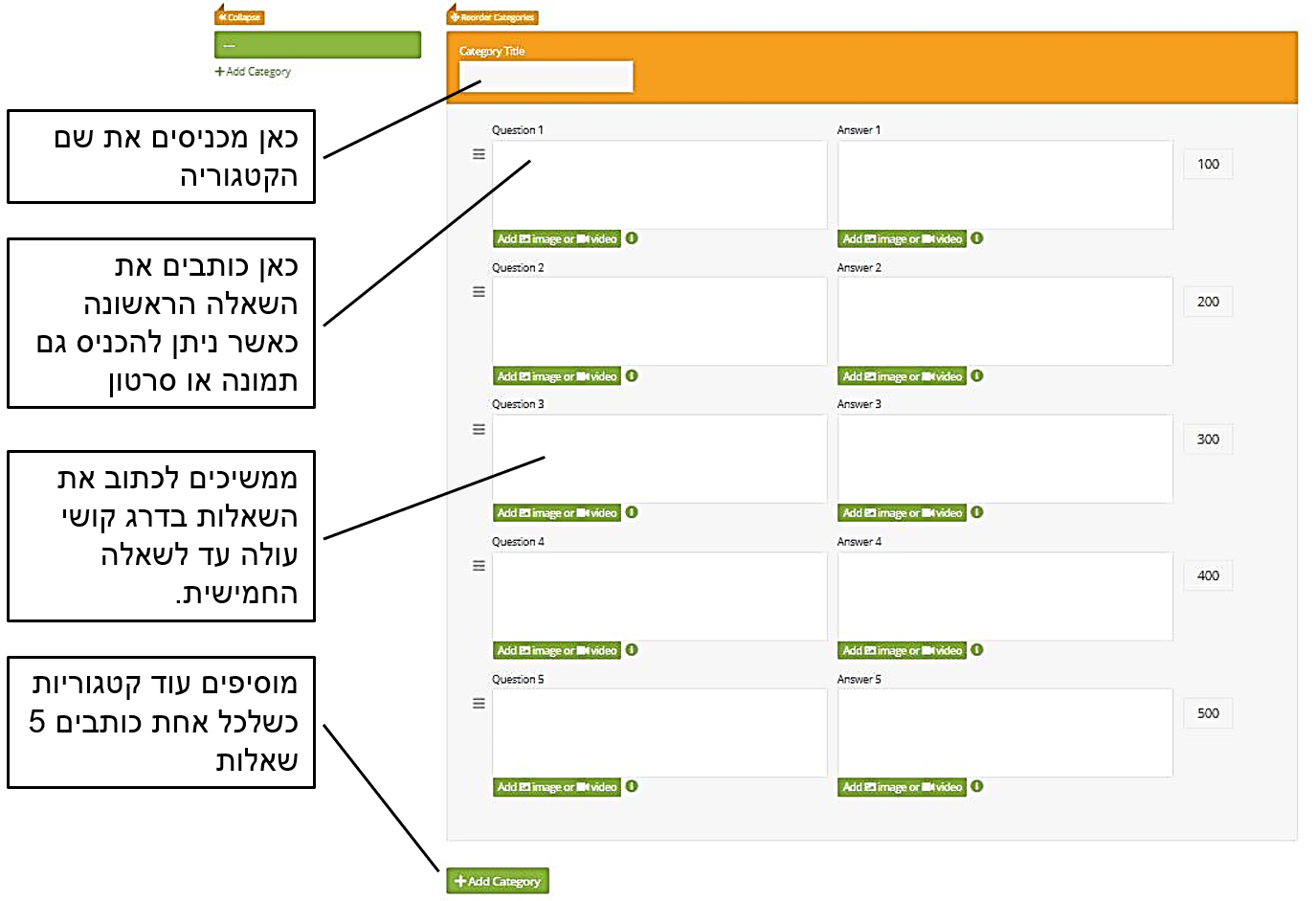
Task: Click the info icon under Answer 1
Action: click(976, 238)
